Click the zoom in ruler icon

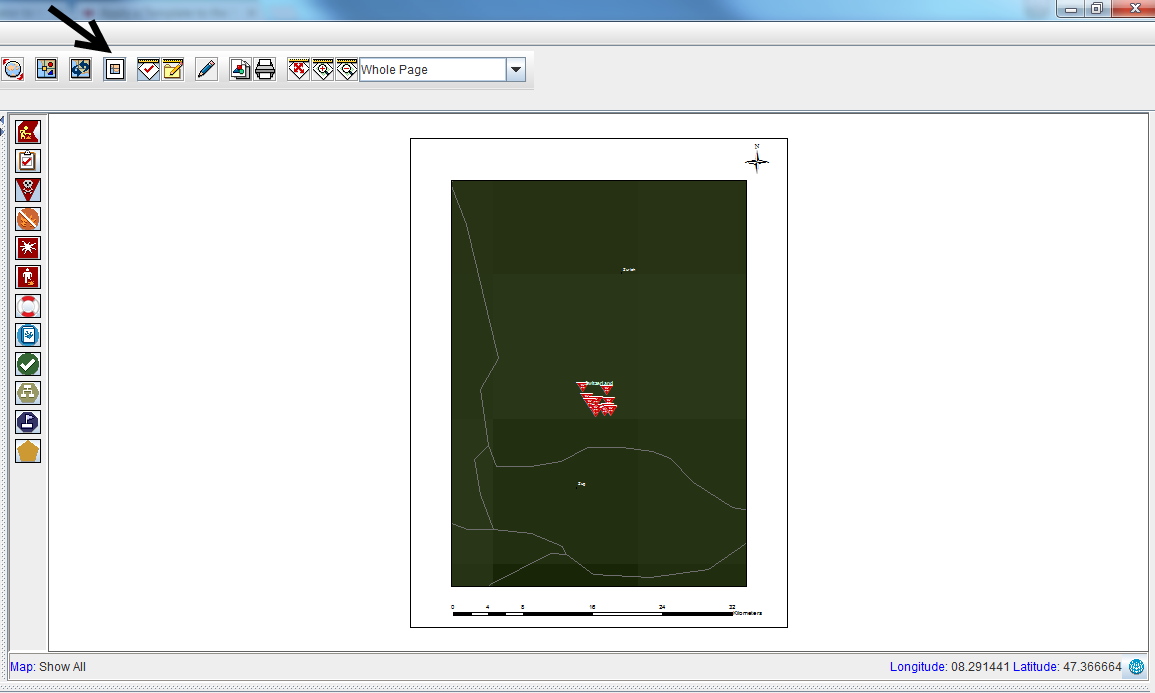(322, 70)
